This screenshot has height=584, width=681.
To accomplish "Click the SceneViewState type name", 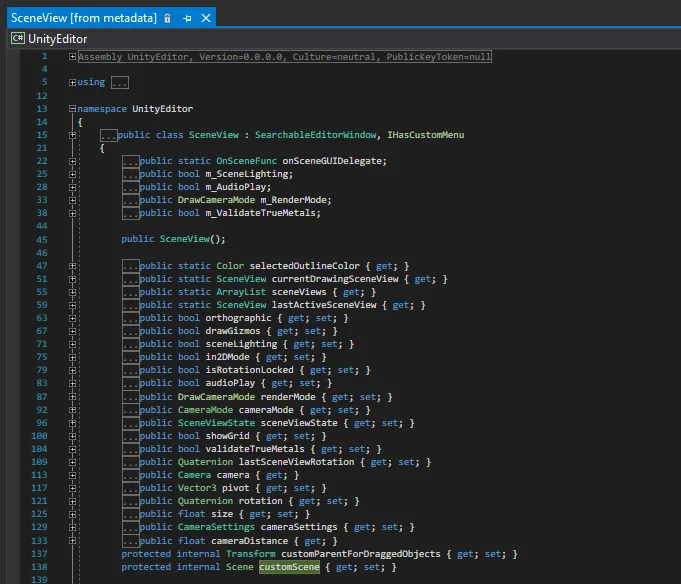I will pos(216,423).
